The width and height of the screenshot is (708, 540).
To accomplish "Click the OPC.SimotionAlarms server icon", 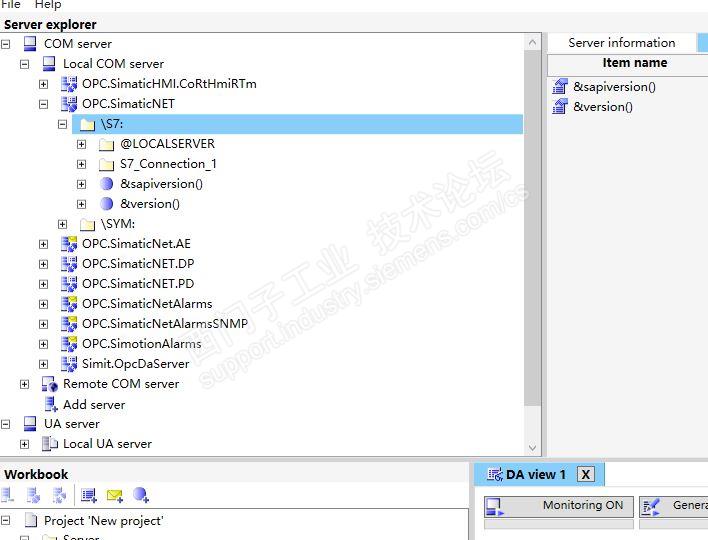I will [x=69, y=344].
